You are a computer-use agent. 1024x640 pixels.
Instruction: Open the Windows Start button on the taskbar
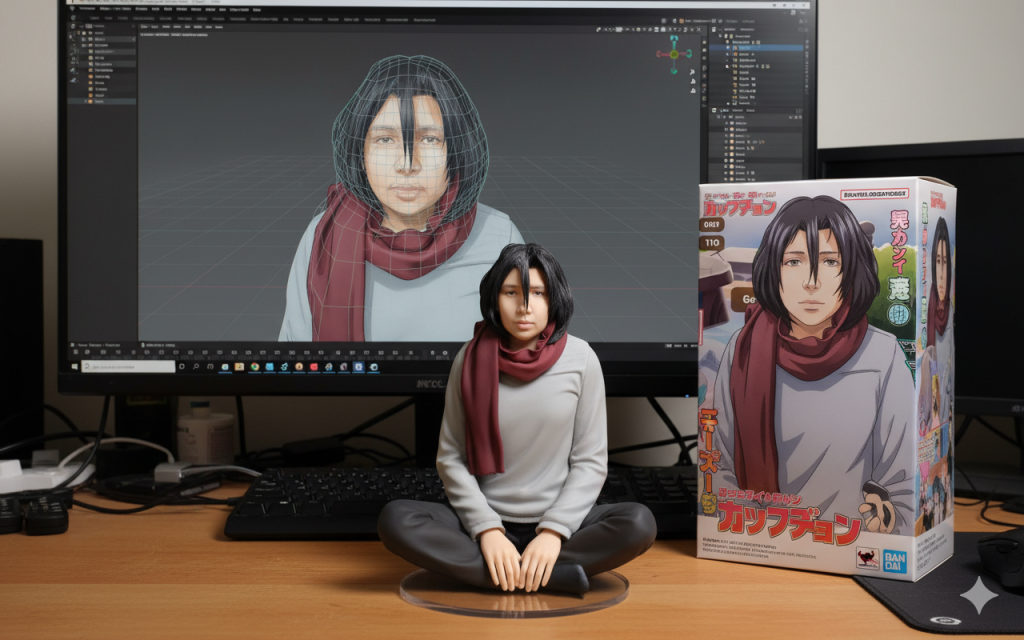(74, 366)
